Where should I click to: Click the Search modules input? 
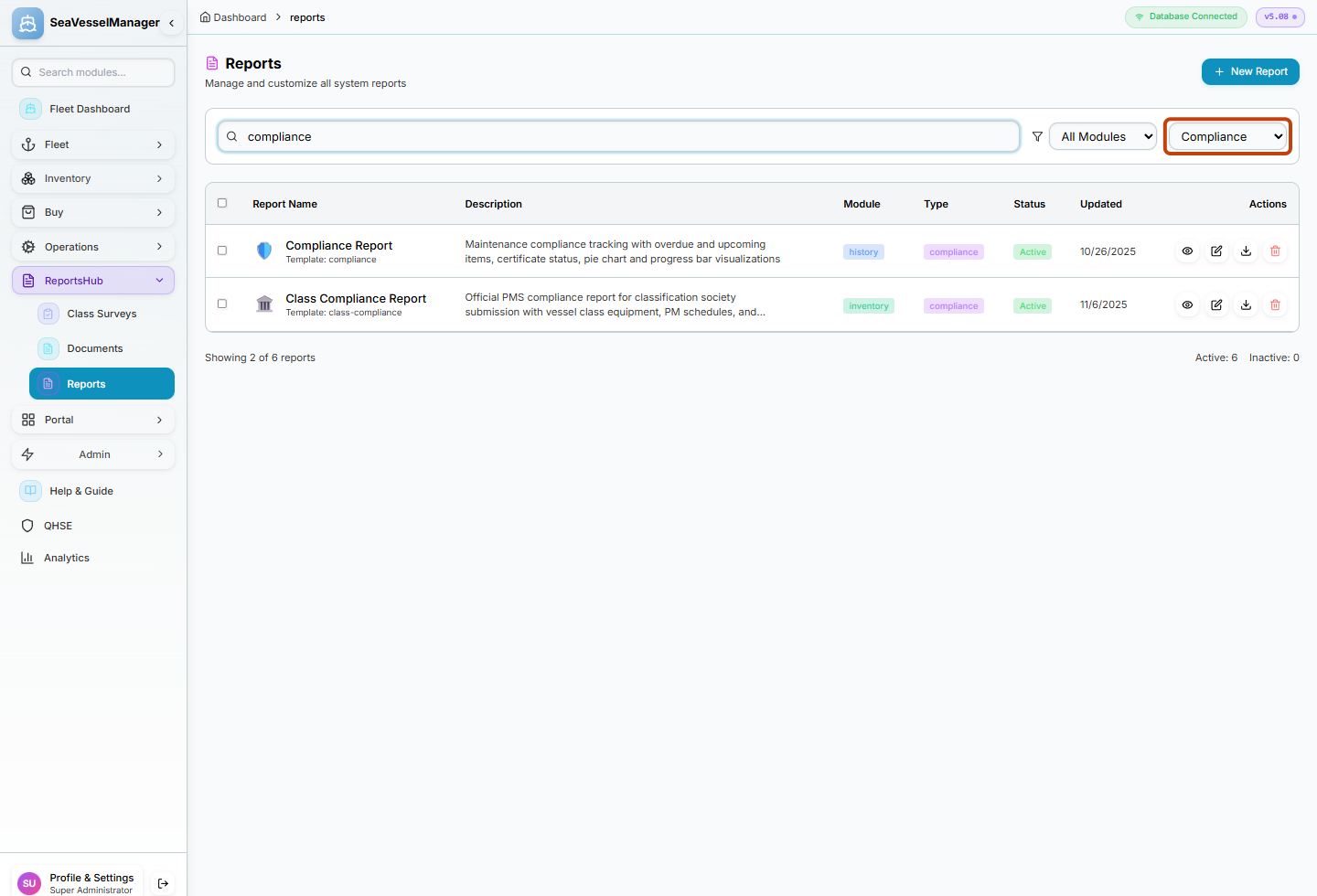(x=93, y=72)
